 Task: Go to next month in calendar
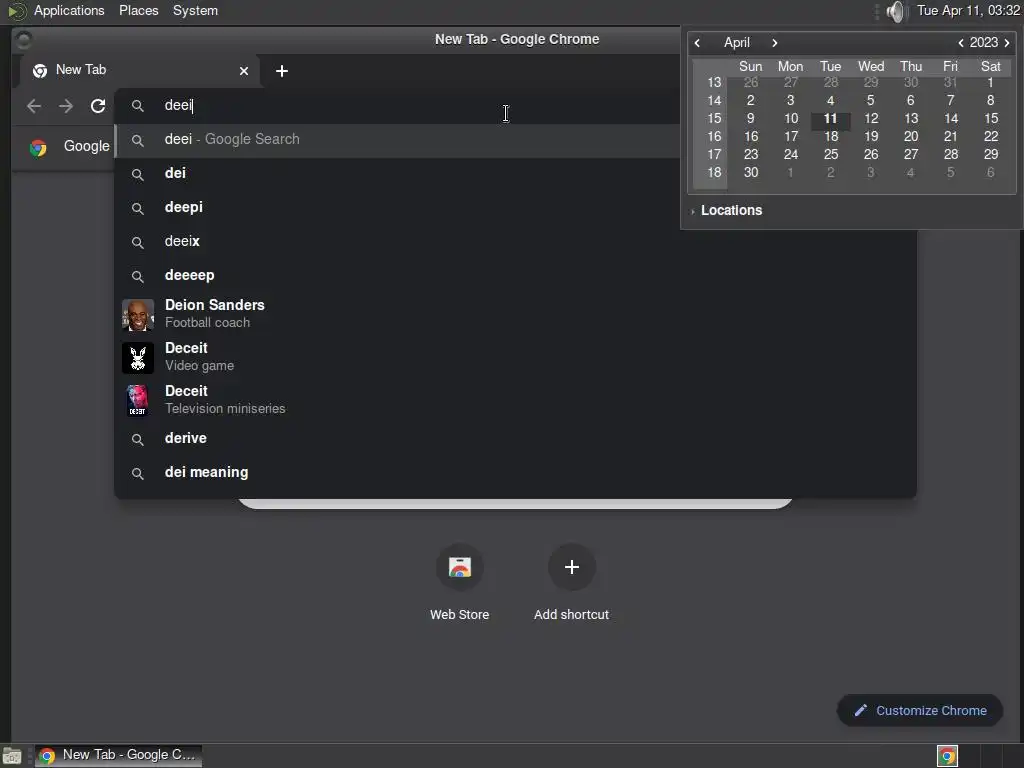tap(775, 43)
